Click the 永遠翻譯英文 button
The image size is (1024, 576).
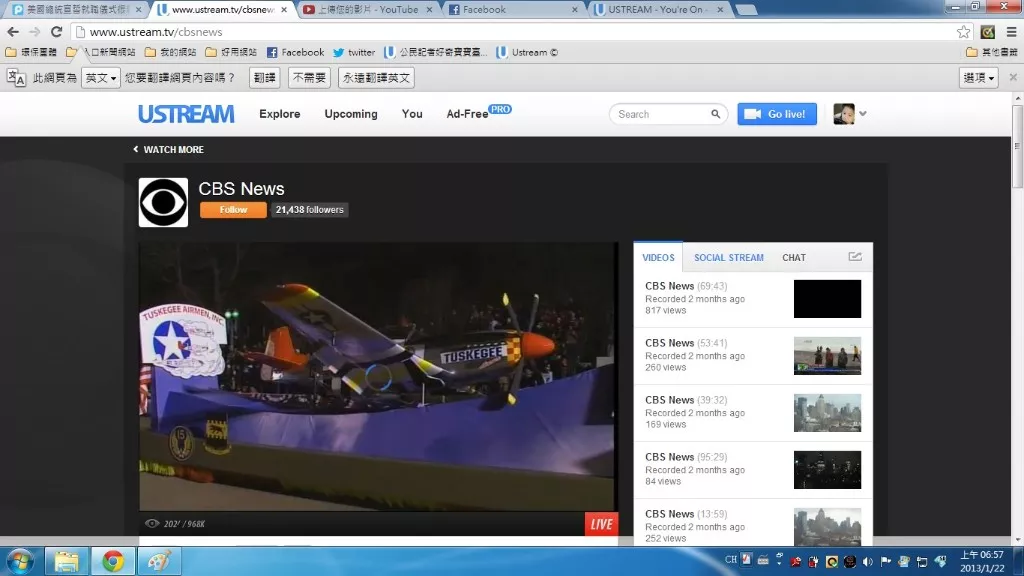376,78
